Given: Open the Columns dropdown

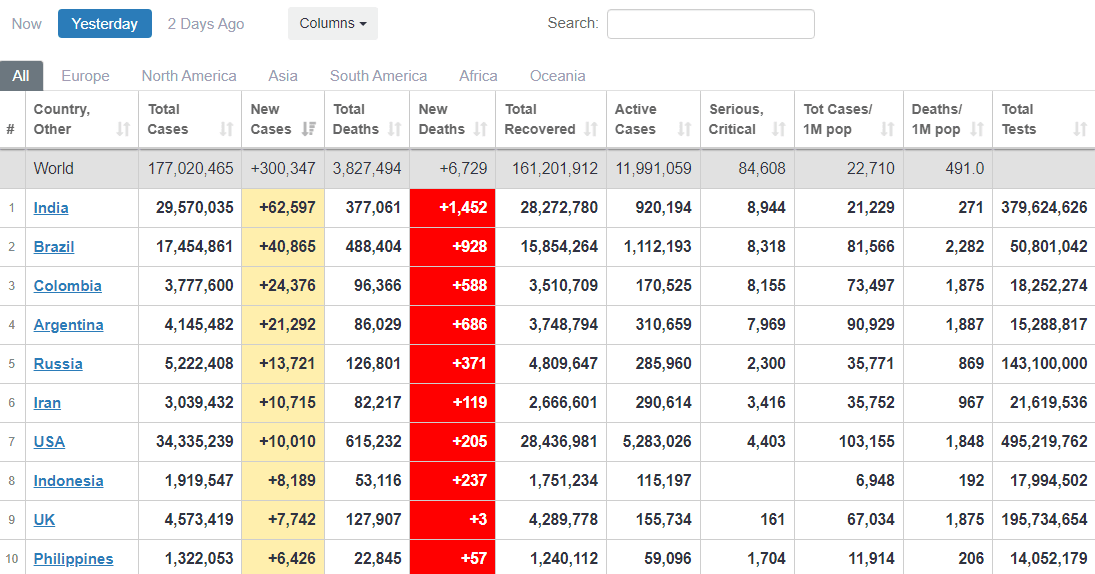Looking at the screenshot, I should tap(332, 23).
